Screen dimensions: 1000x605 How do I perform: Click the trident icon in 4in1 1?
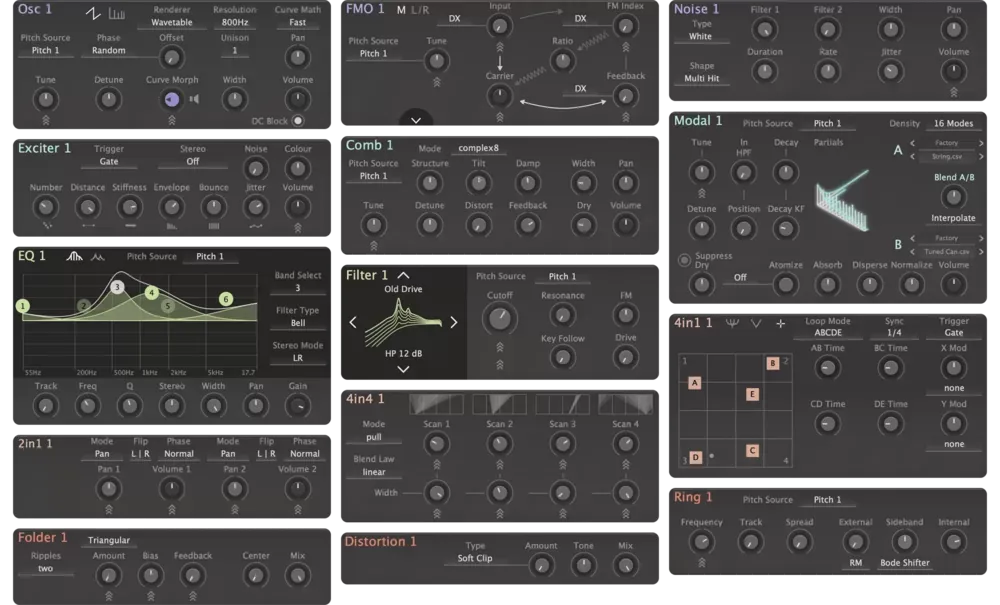pos(732,323)
